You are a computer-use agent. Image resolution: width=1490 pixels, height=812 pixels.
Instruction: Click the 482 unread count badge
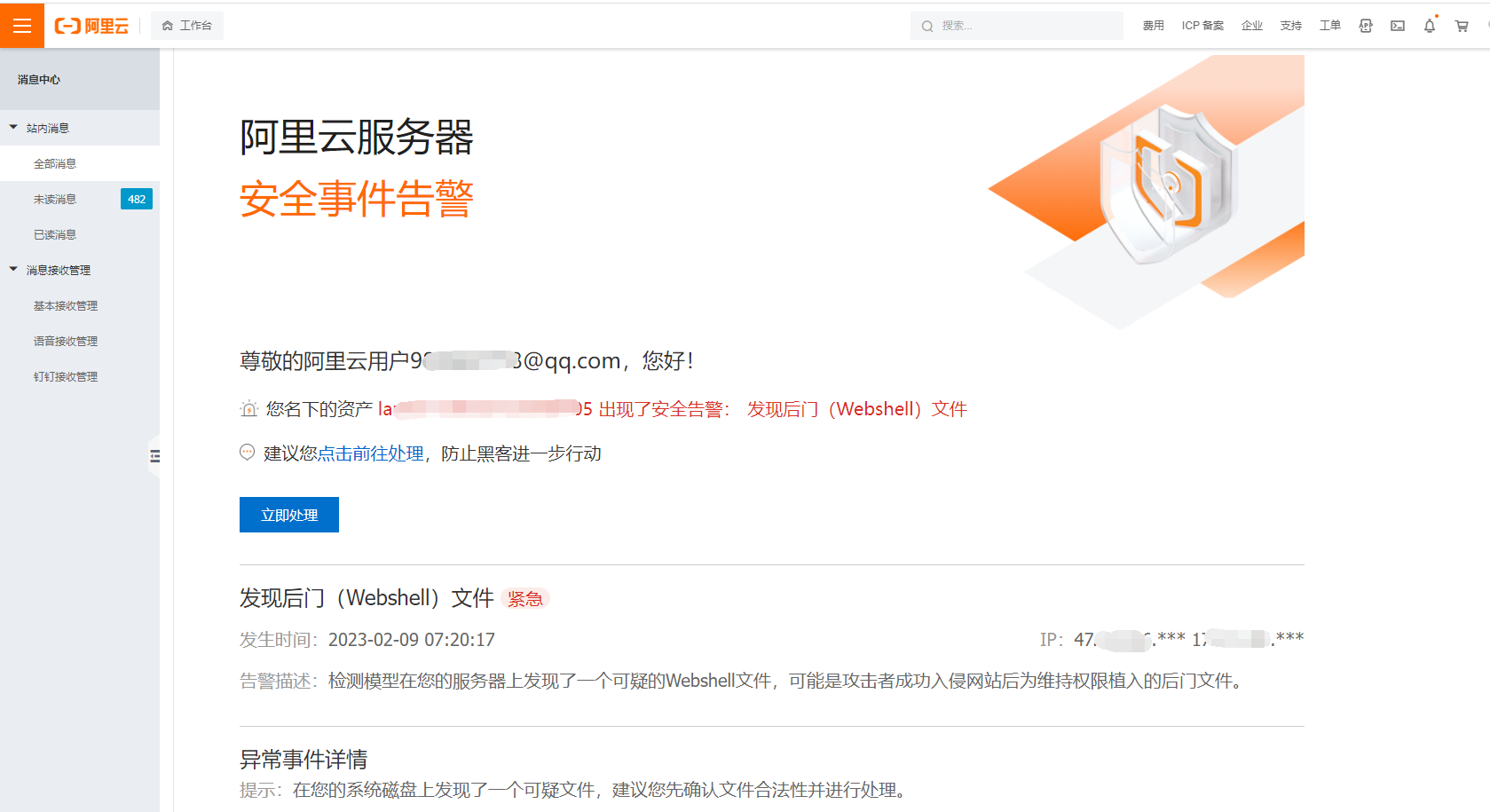point(137,199)
